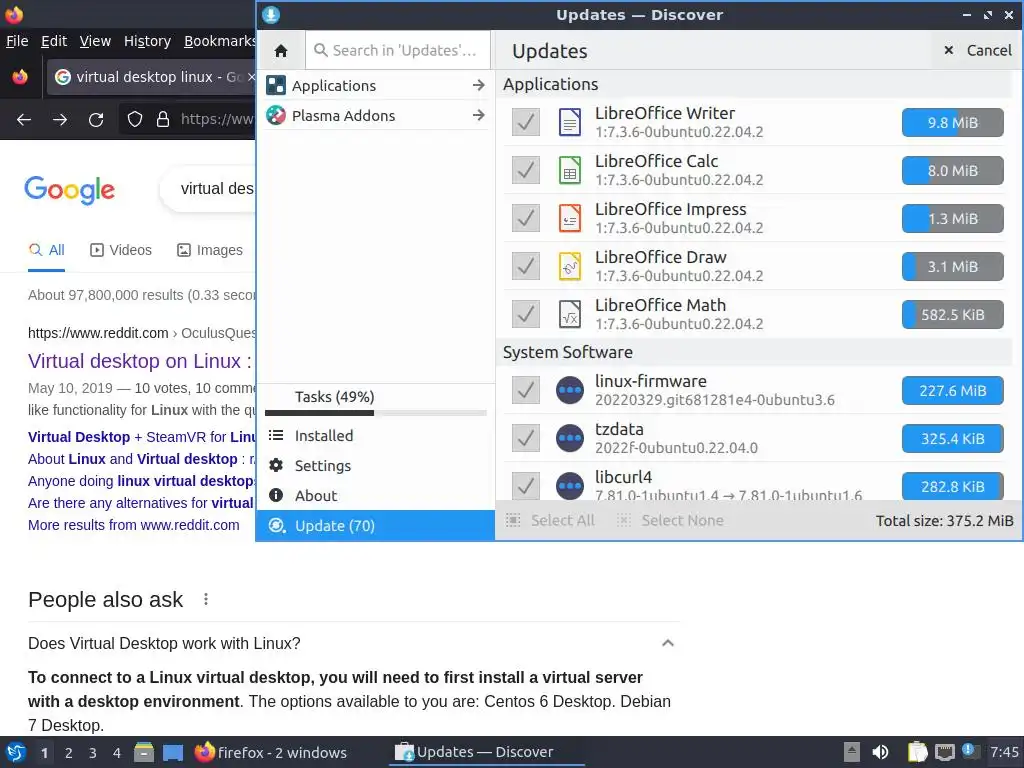Click the Installed list icon
Viewport: 1024px width, 768px height.
click(276, 435)
